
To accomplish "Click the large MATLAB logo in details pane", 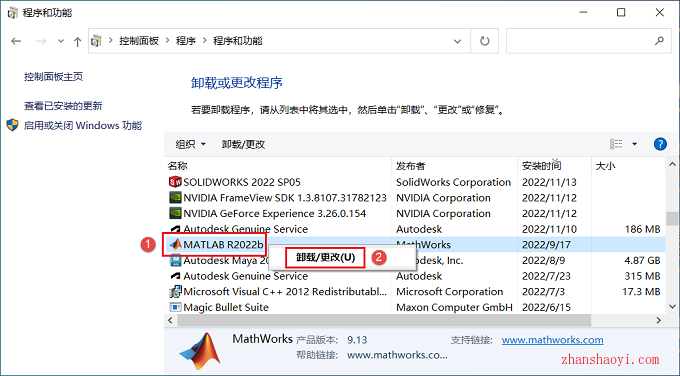I will tap(200, 351).
